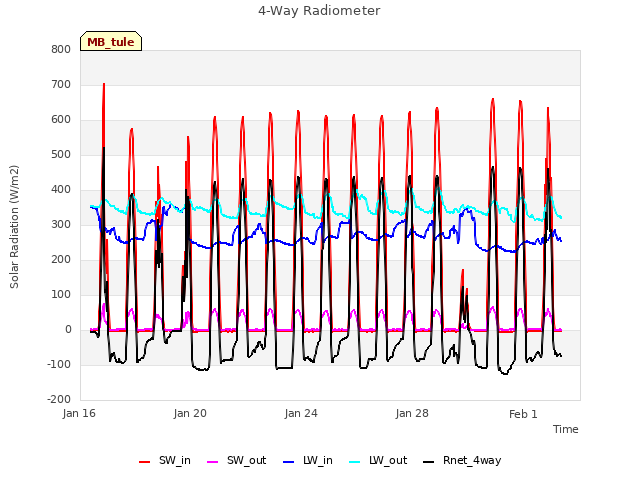Toggle the LW_out legend entry
Screen dimensions: 640x480
click(378, 460)
